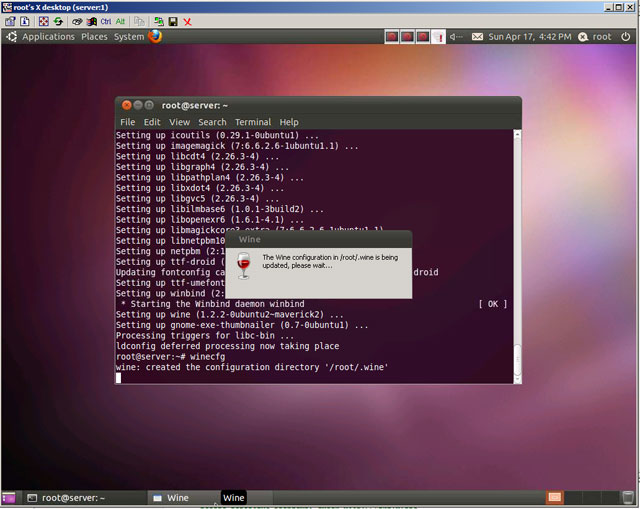
Task: Click line 'Processing triggers for libc-bin'
Action: [205, 336]
